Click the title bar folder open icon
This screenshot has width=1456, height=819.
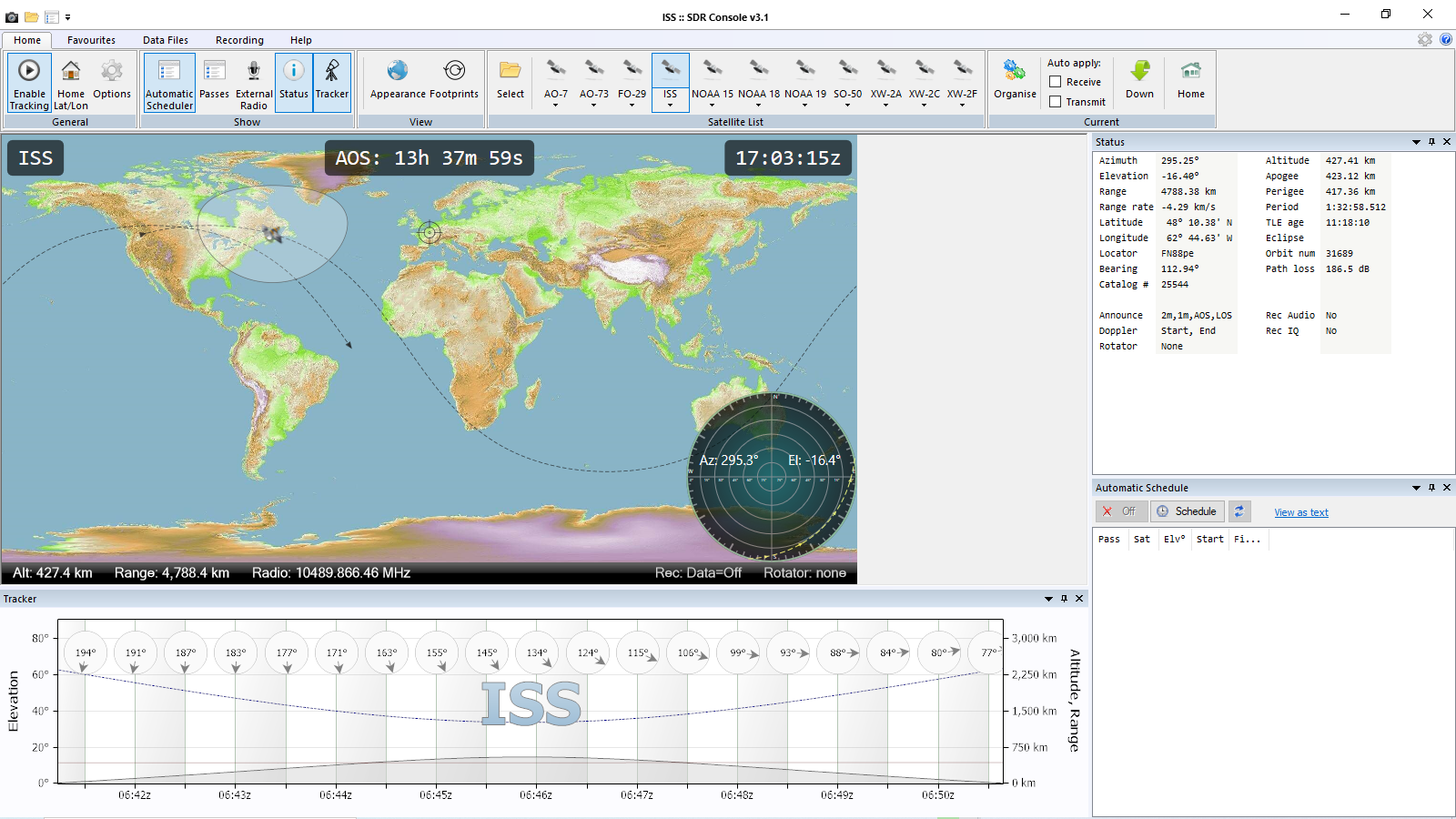pyautogui.click(x=31, y=17)
